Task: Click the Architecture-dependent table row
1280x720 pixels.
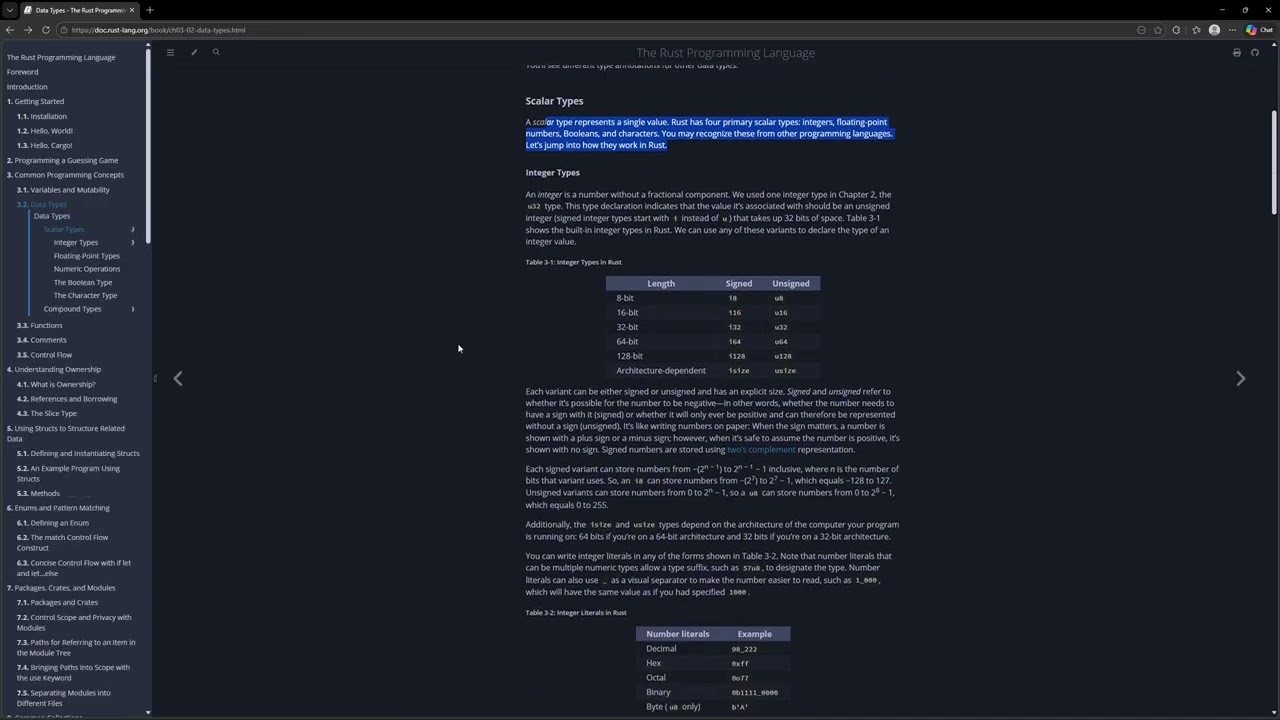Action: pyautogui.click(x=713, y=370)
